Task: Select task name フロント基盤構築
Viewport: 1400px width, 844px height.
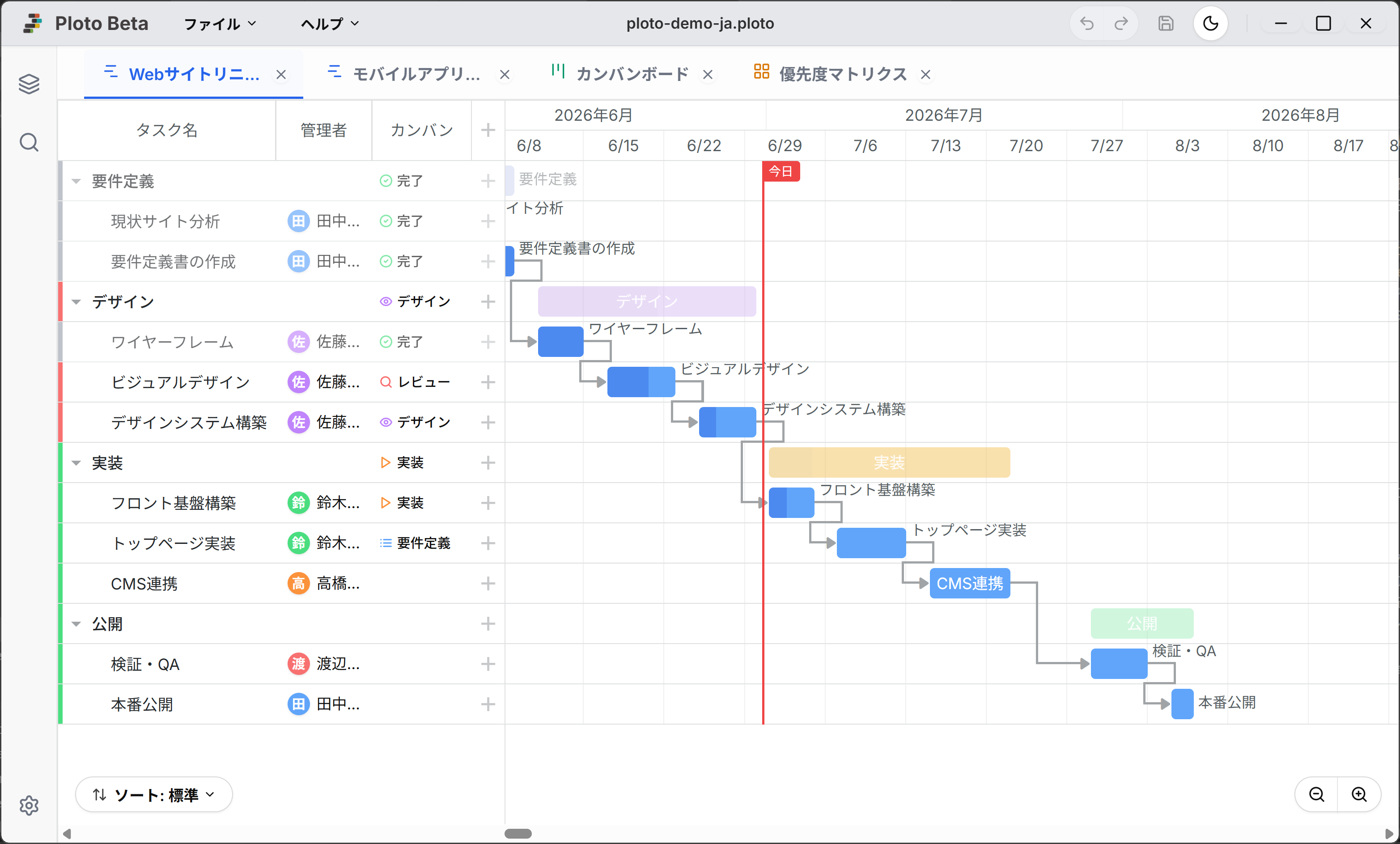Action: pos(173,503)
